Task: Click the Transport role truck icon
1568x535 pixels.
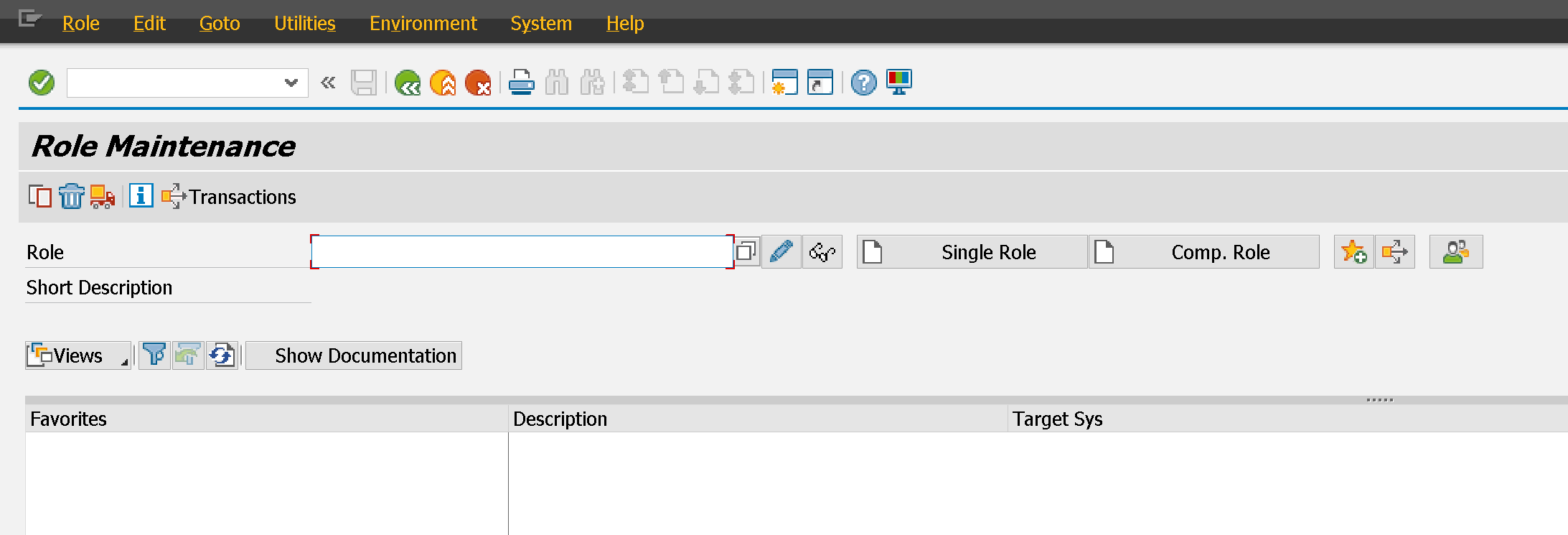Action: pos(103,196)
